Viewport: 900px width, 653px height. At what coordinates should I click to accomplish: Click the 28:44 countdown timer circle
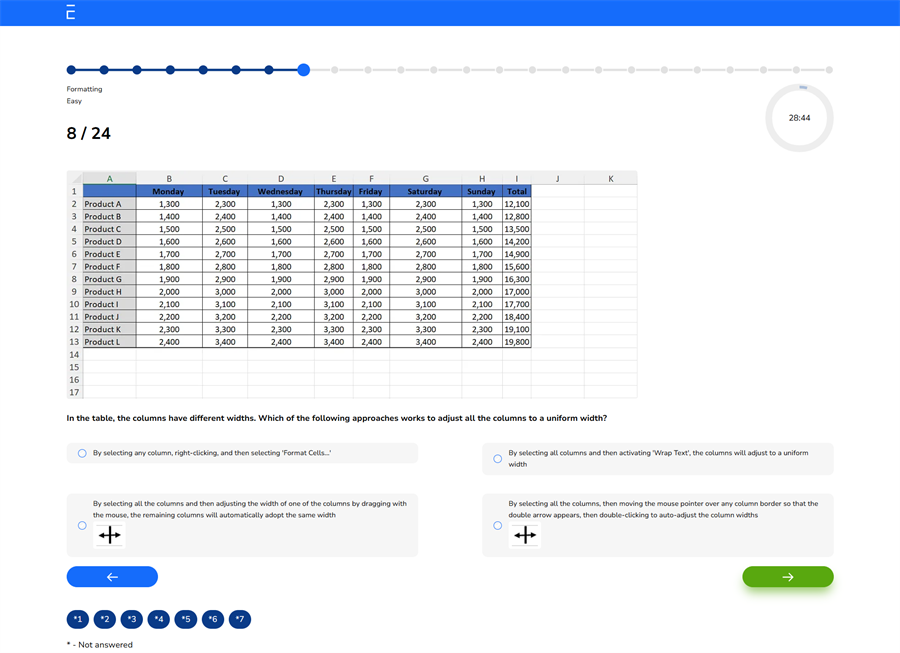point(799,117)
